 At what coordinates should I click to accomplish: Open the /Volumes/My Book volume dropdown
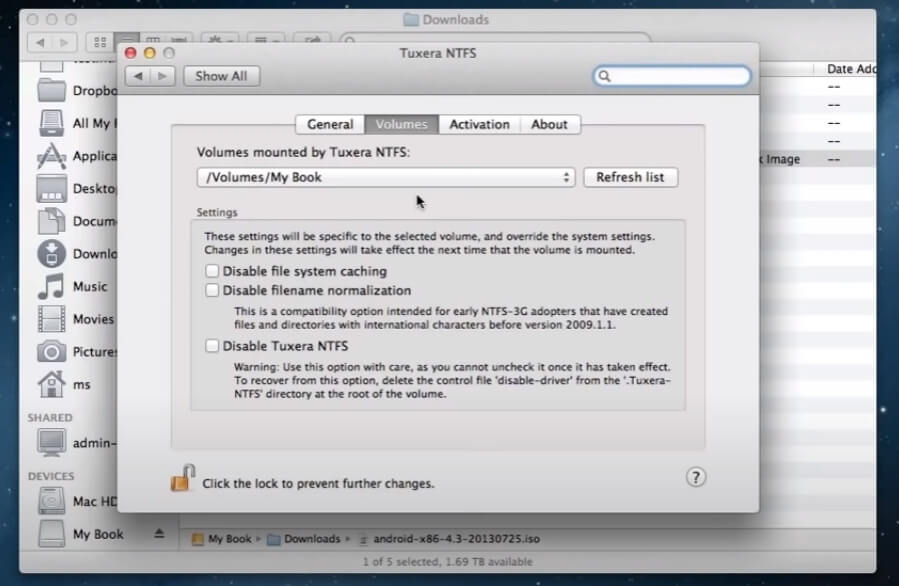click(386, 177)
